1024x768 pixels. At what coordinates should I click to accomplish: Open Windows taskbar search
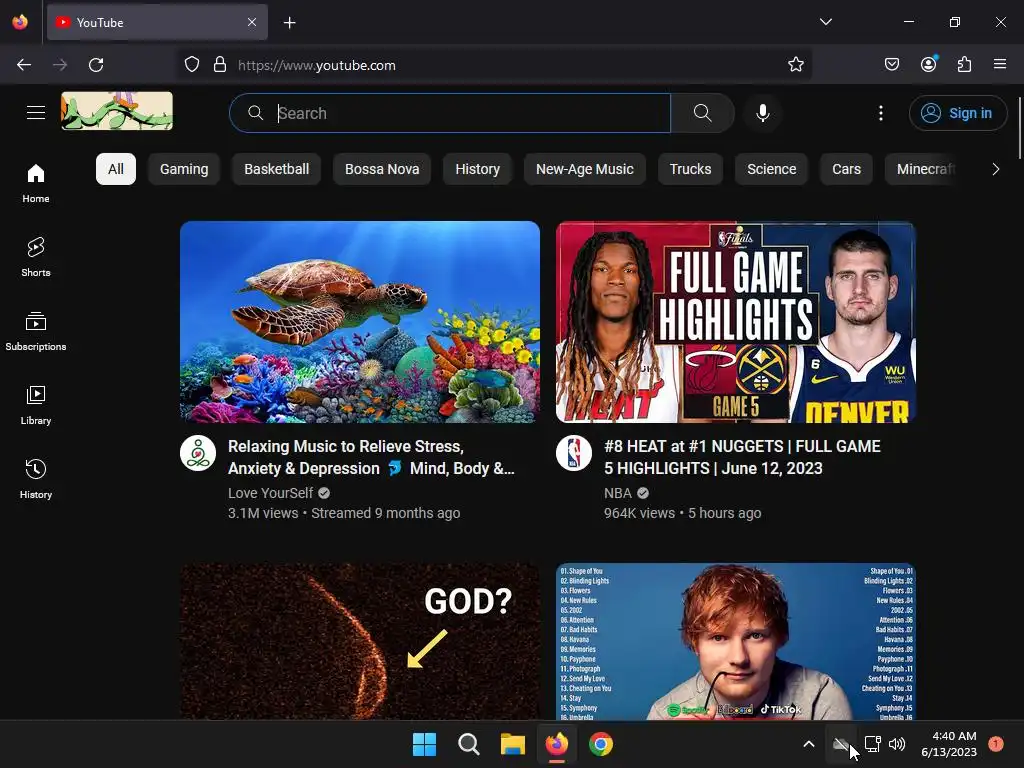point(468,744)
